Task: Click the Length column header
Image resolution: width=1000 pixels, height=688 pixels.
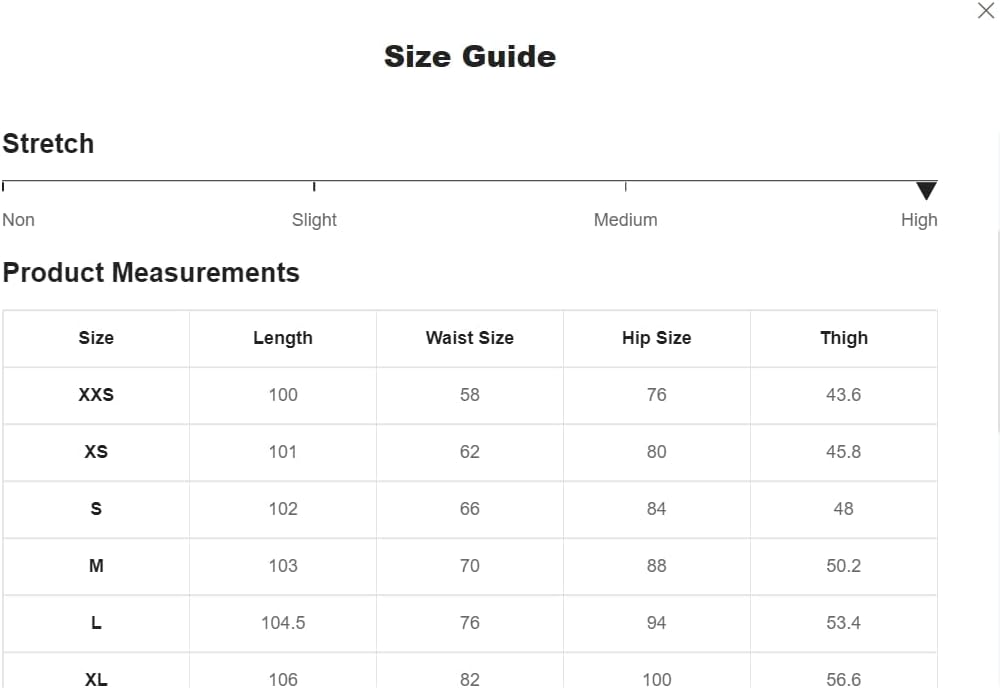Action: click(283, 338)
